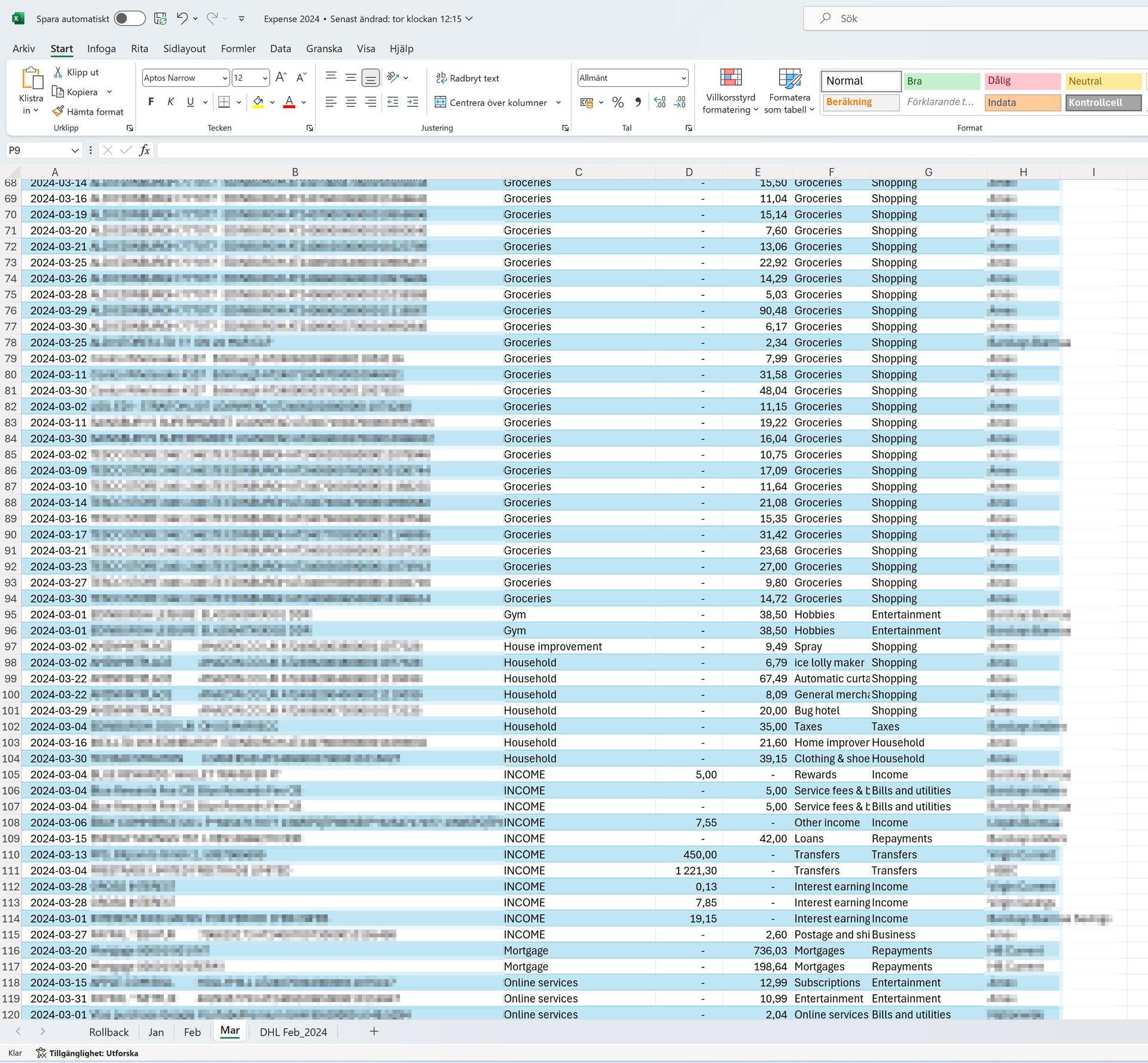Toggle align right button
1148x1063 pixels.
371,102
